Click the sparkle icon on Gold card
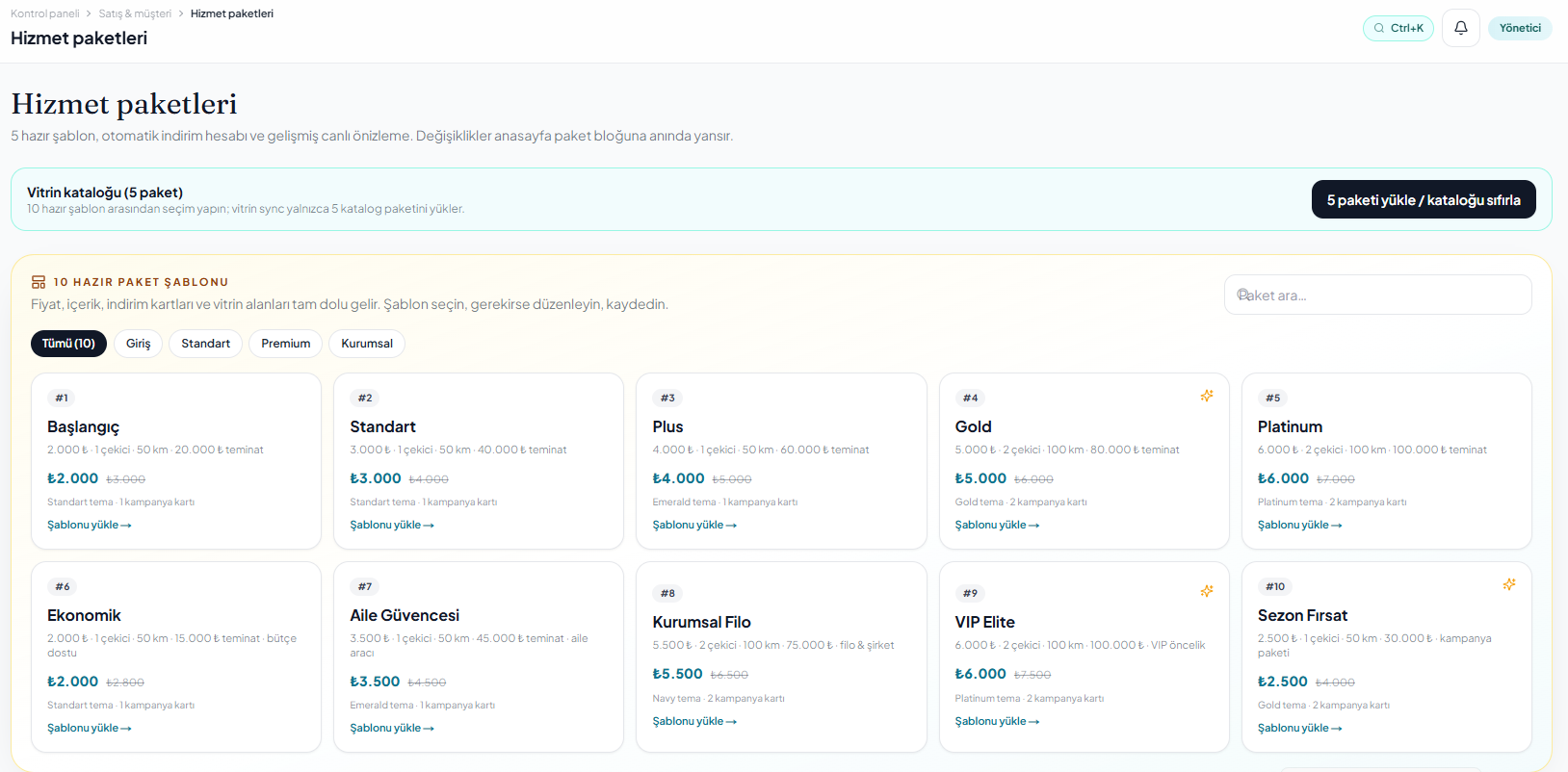The width and height of the screenshot is (1568, 772). point(1207,396)
